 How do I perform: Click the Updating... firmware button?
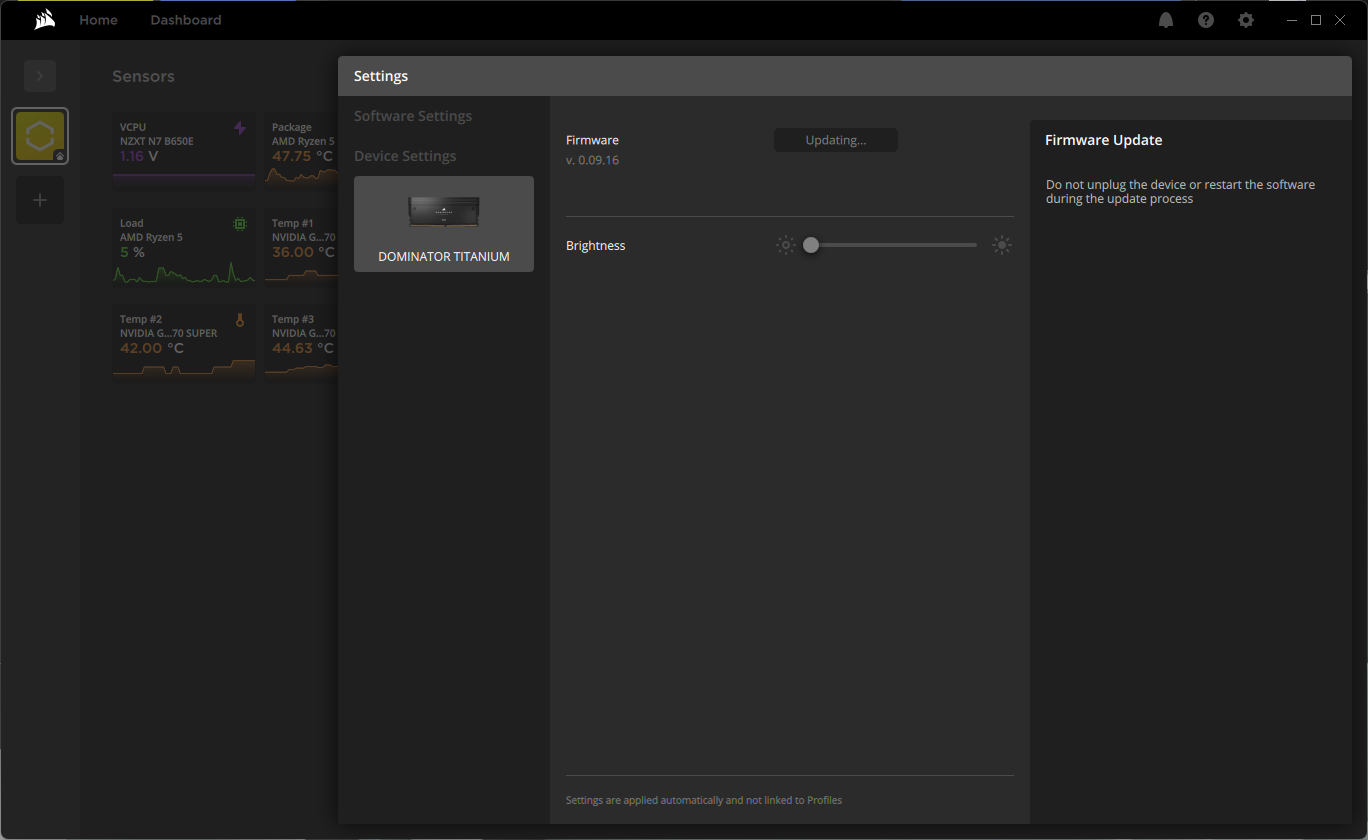(836, 140)
